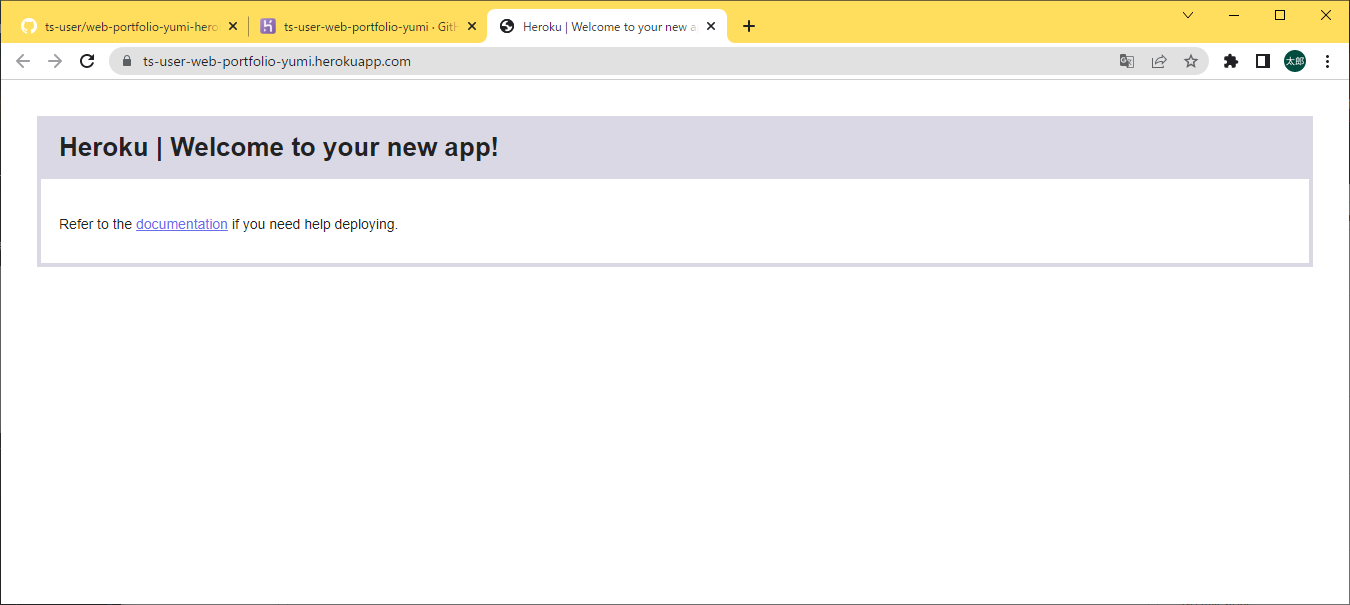Reload the current page
This screenshot has height=605, width=1350.
click(87, 61)
